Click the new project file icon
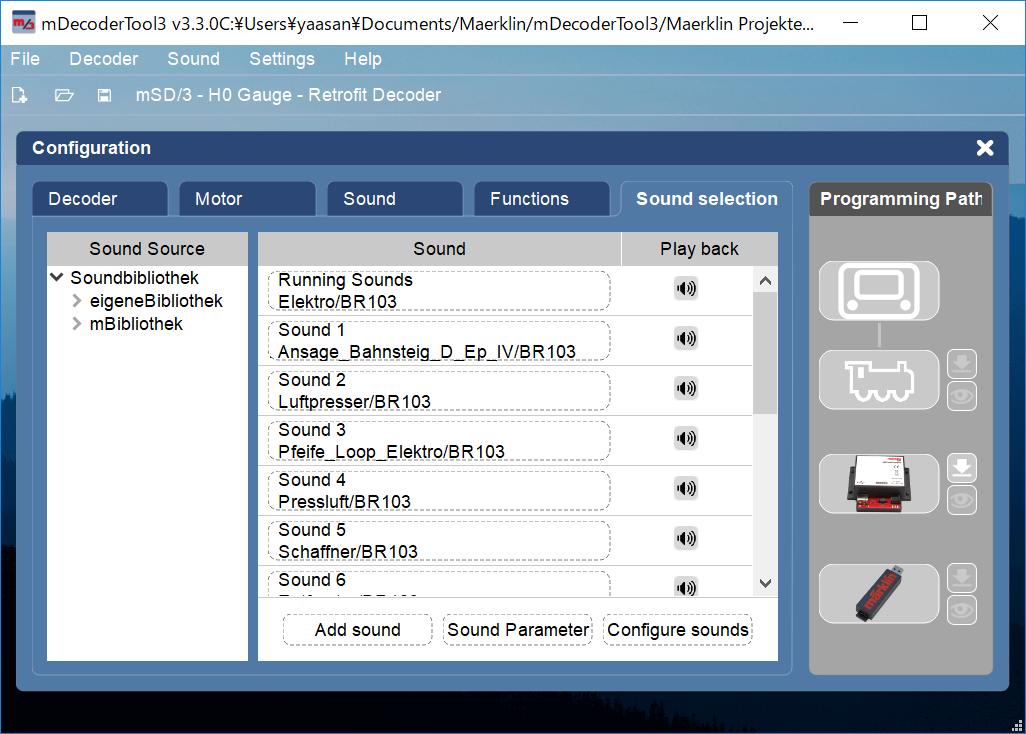 pyautogui.click(x=19, y=96)
